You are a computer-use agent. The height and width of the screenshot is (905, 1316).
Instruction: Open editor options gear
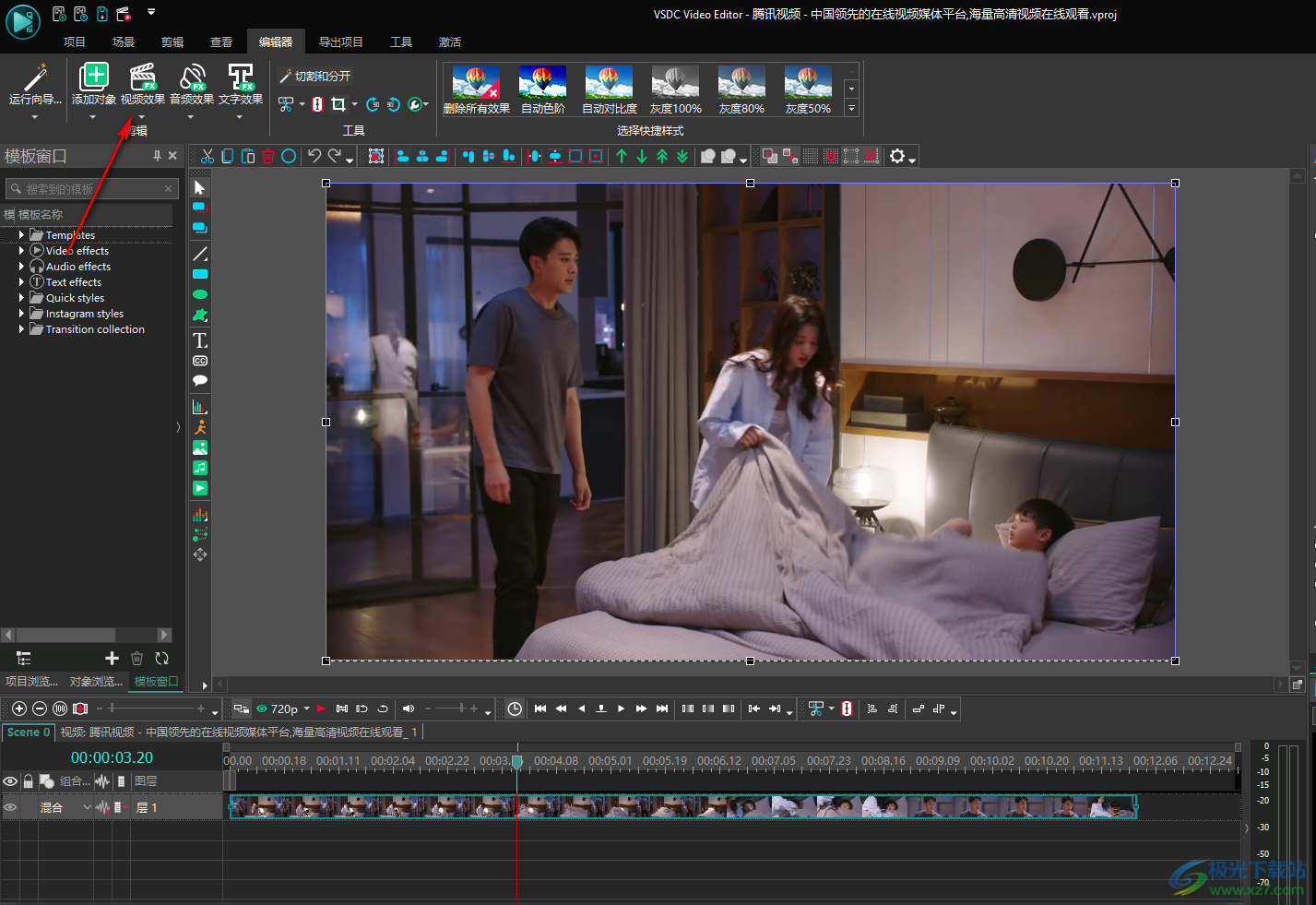click(x=897, y=156)
